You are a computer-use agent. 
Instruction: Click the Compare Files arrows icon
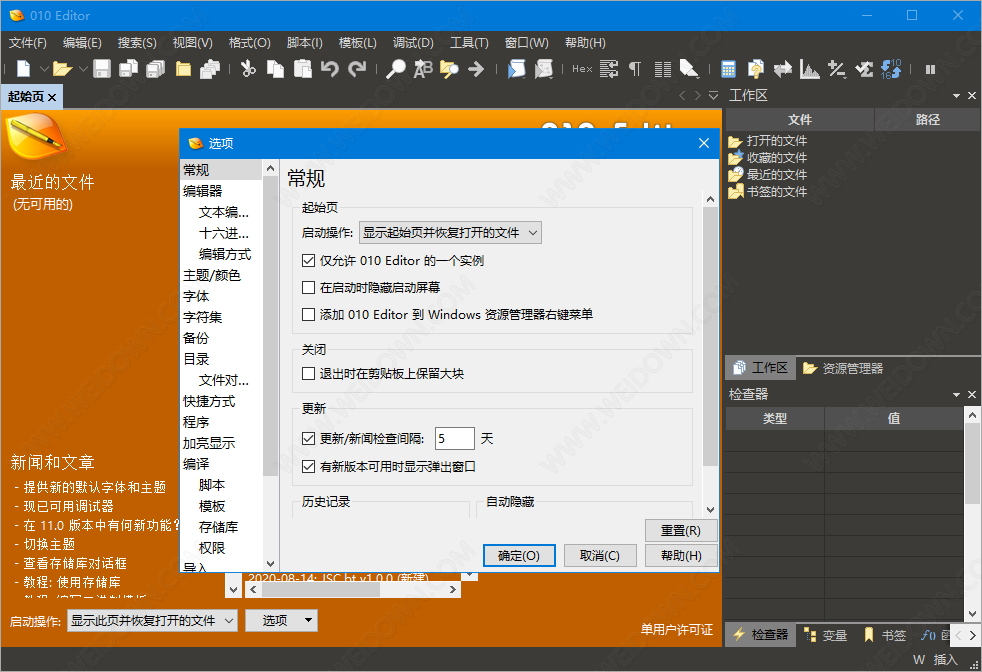pyautogui.click(x=783, y=68)
